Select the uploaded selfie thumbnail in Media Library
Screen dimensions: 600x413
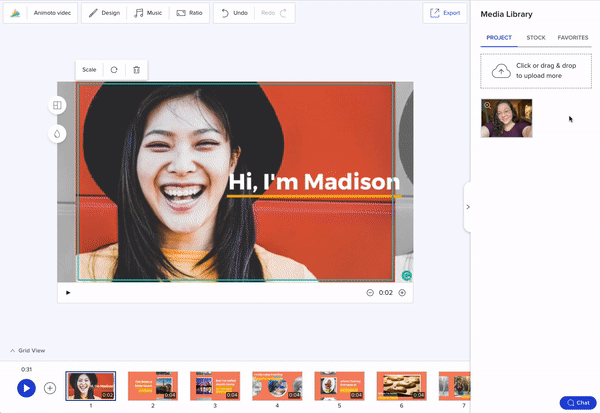tap(507, 118)
